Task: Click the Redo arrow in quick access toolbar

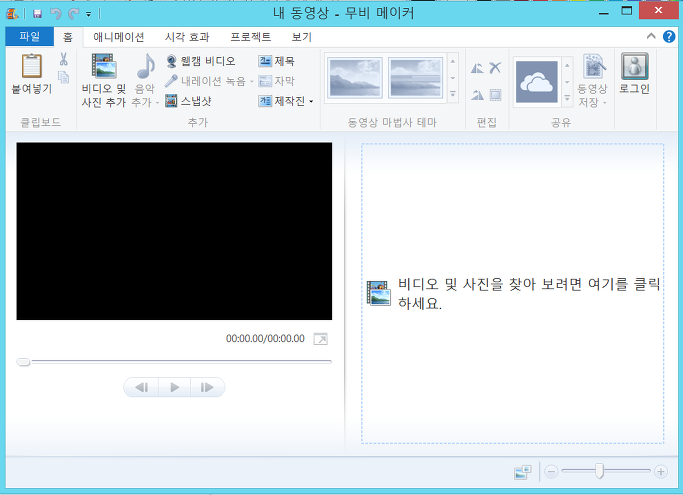Action: tap(73, 14)
